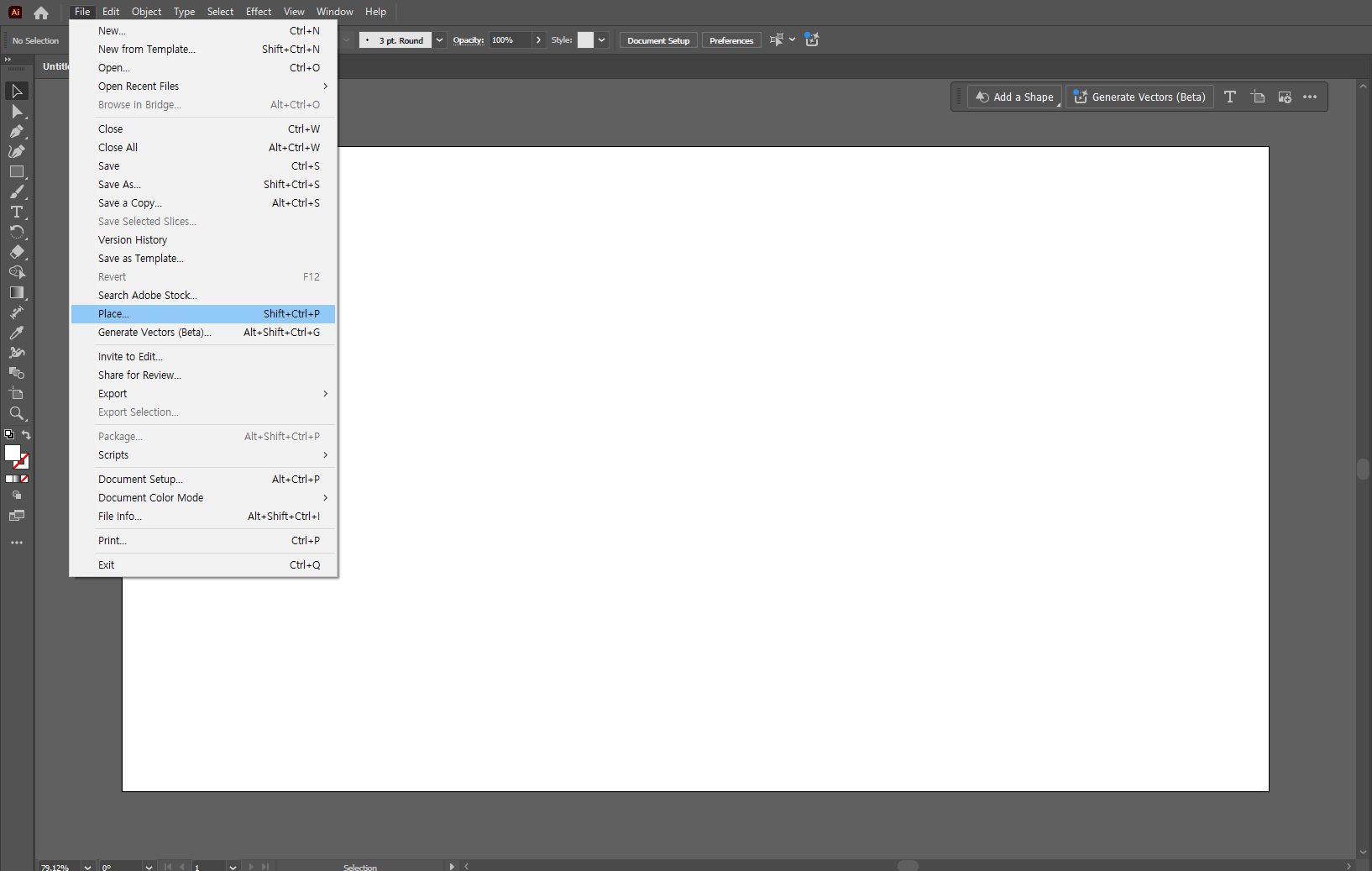Select the Paintbrush tool
1372x871 pixels.
coord(17,192)
